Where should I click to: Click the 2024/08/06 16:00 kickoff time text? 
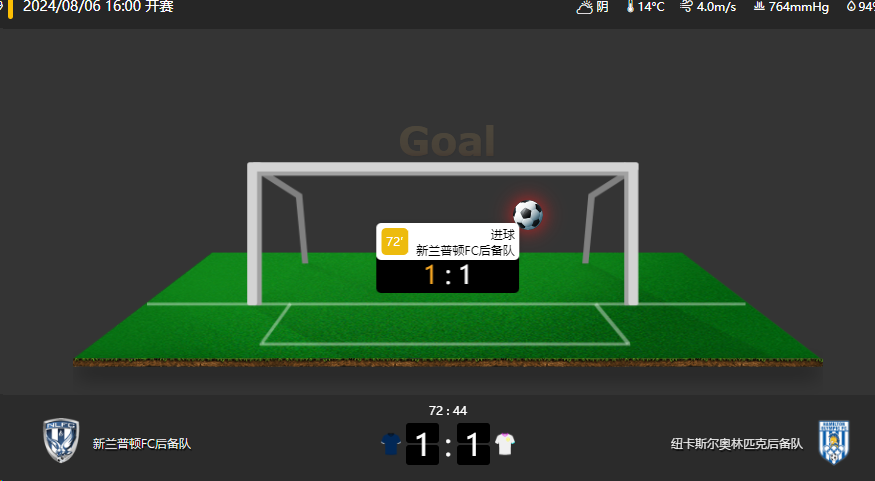98,7
